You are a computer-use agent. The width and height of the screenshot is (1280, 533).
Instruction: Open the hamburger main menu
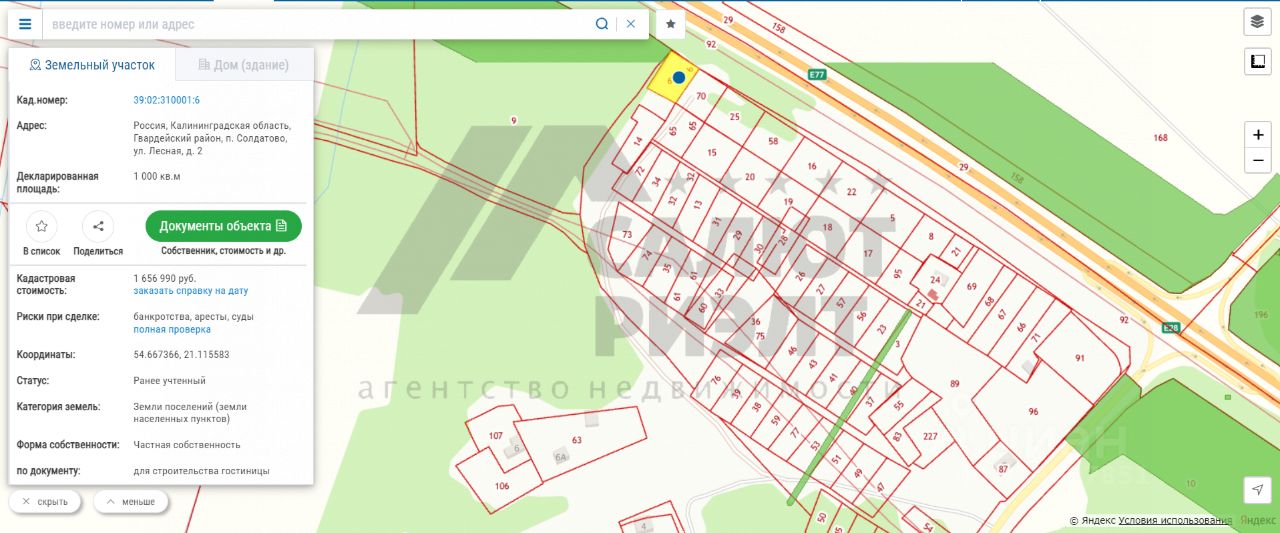pyautogui.click(x=25, y=24)
